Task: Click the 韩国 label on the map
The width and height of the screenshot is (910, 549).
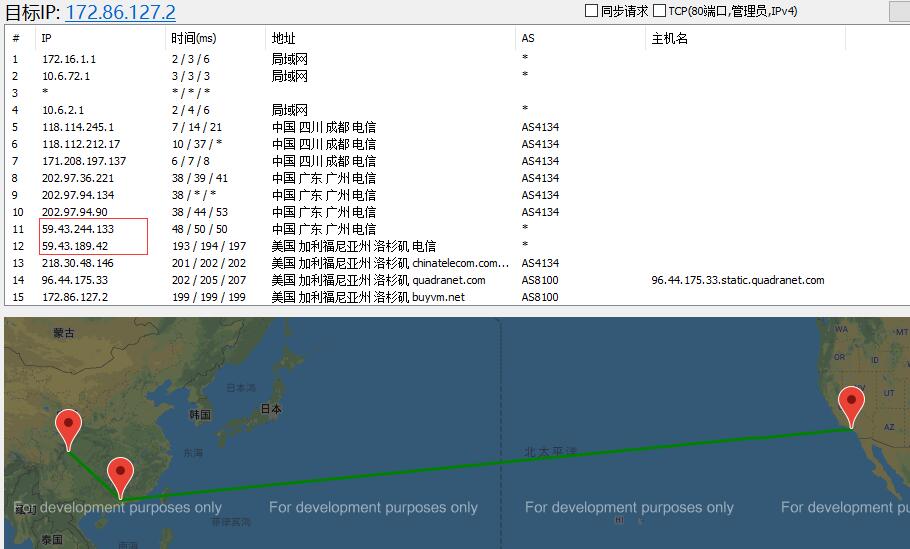Action: tap(200, 415)
